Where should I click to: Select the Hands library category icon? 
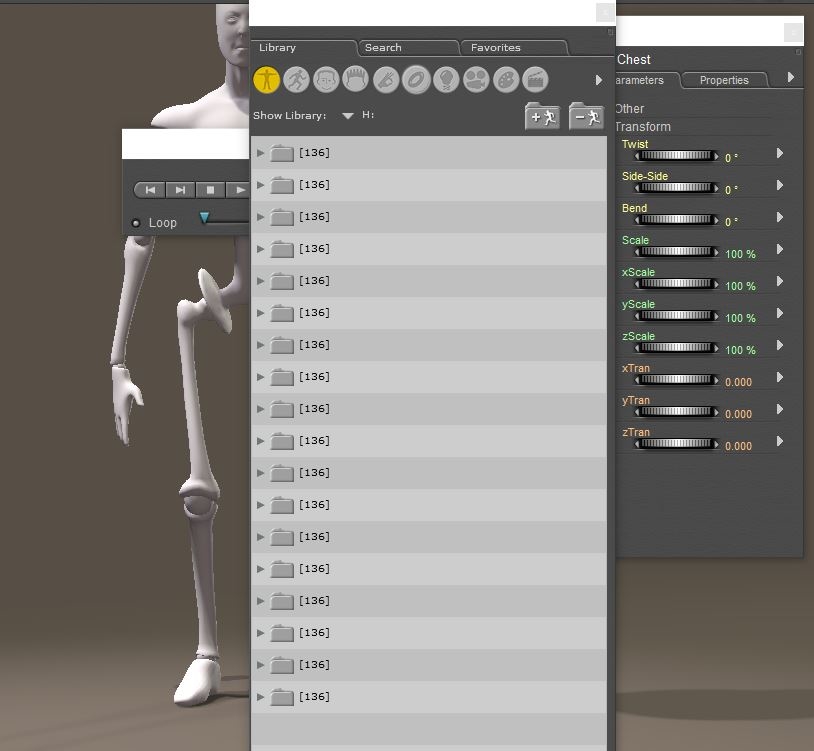click(x=386, y=79)
